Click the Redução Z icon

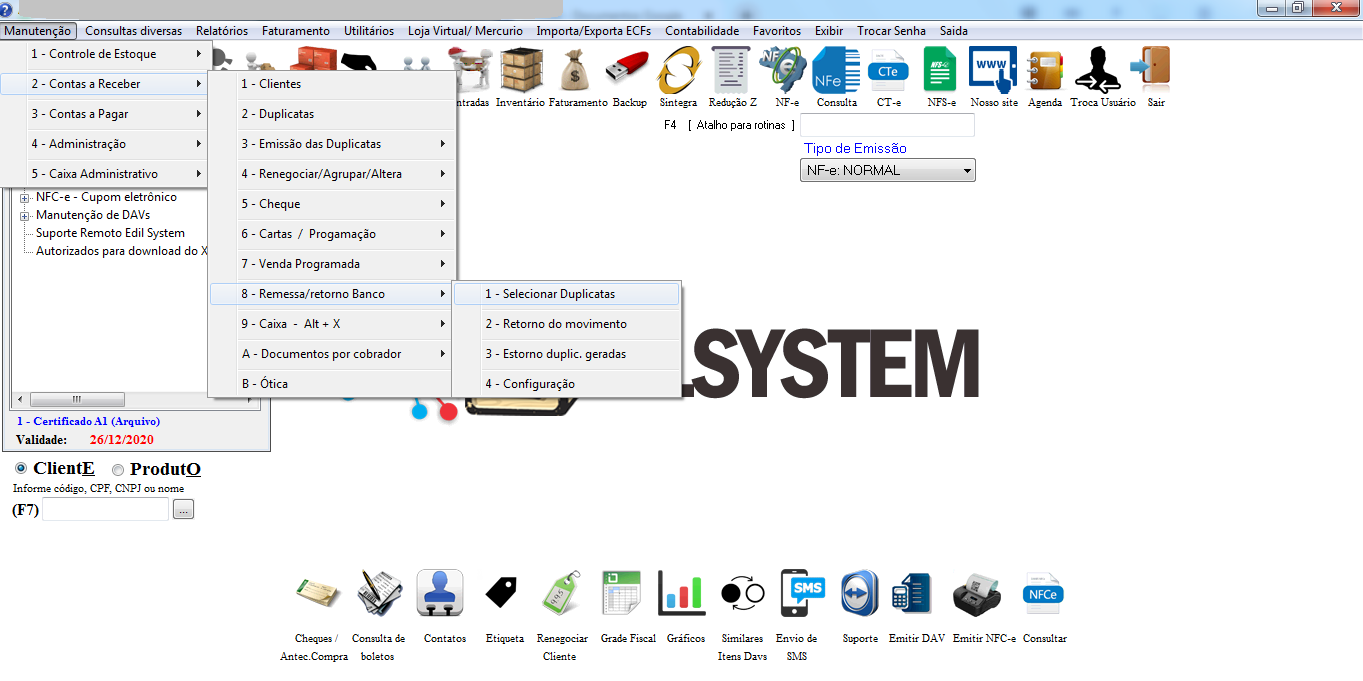pos(732,70)
